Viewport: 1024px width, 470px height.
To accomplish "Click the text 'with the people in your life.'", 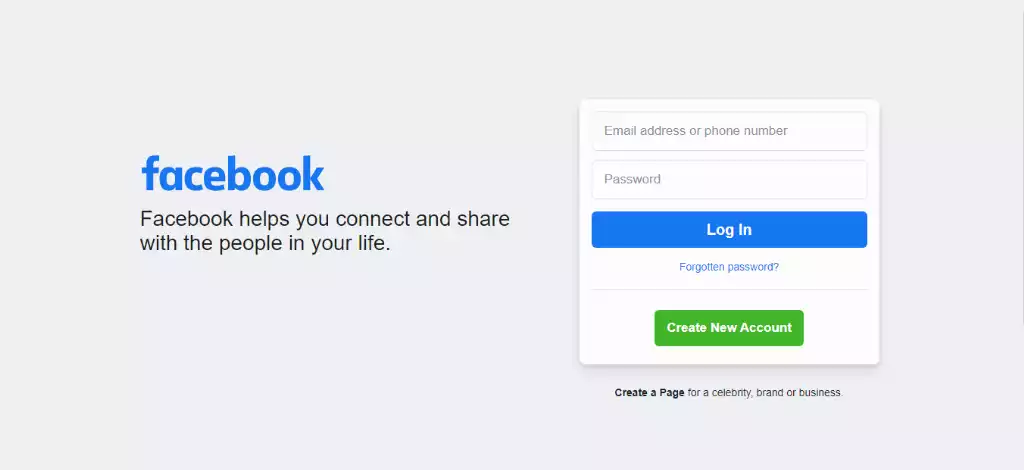I will click(265, 243).
